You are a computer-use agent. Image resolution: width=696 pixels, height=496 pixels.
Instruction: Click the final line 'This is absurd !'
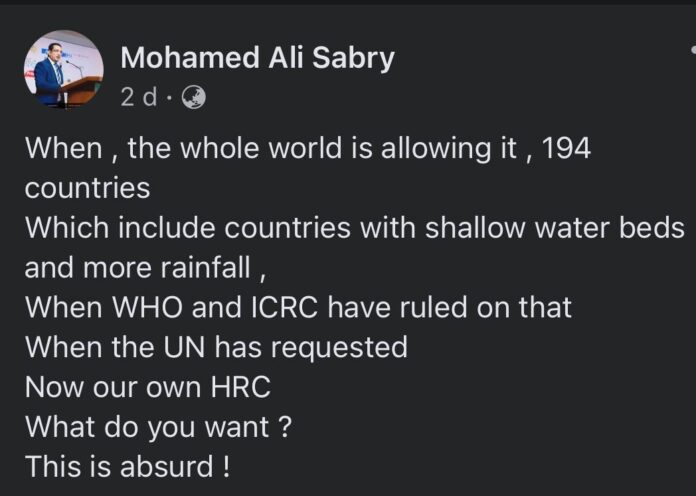tap(127, 466)
